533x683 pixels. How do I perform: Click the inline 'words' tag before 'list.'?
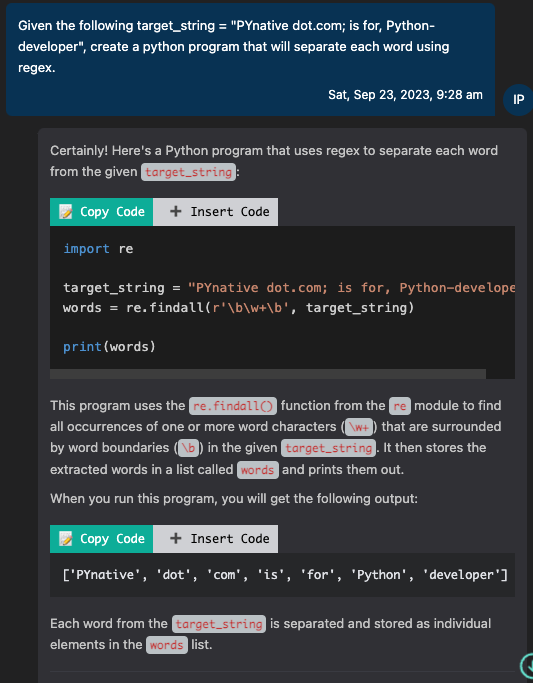click(167, 645)
